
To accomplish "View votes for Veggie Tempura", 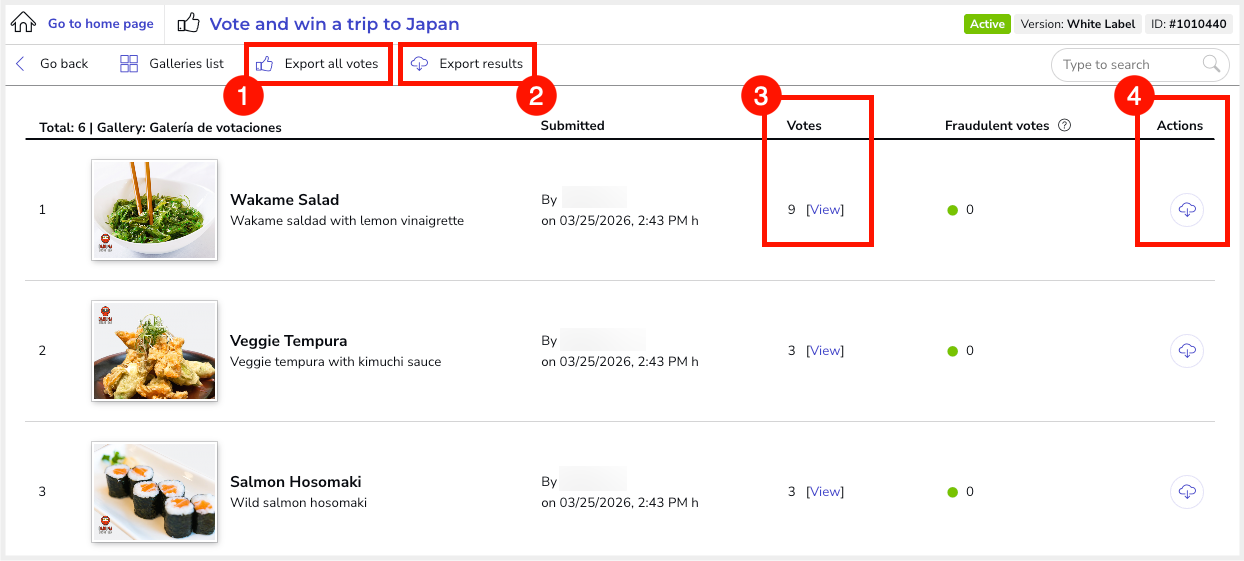I will [825, 351].
